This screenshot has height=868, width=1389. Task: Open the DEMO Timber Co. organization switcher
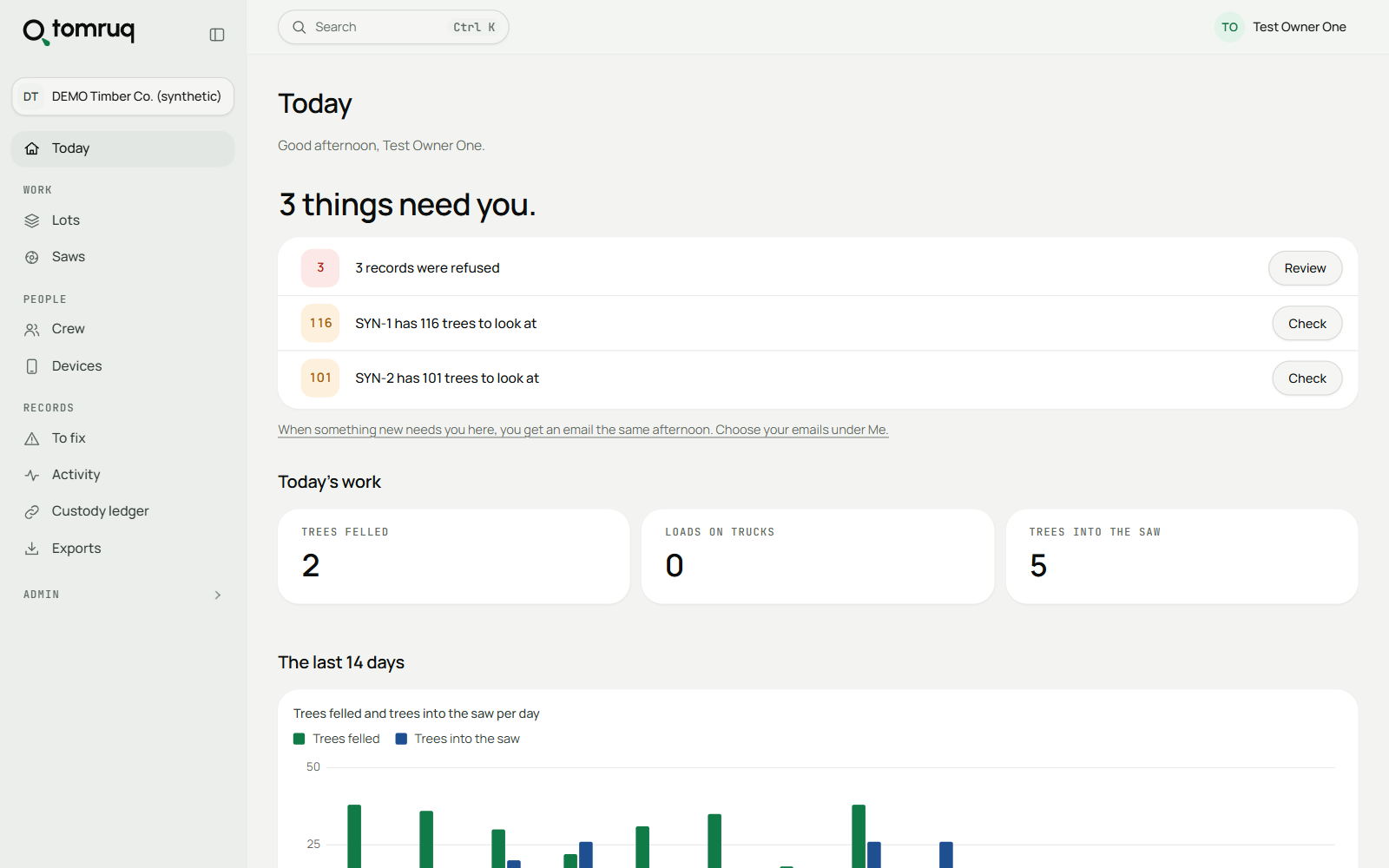[x=123, y=96]
